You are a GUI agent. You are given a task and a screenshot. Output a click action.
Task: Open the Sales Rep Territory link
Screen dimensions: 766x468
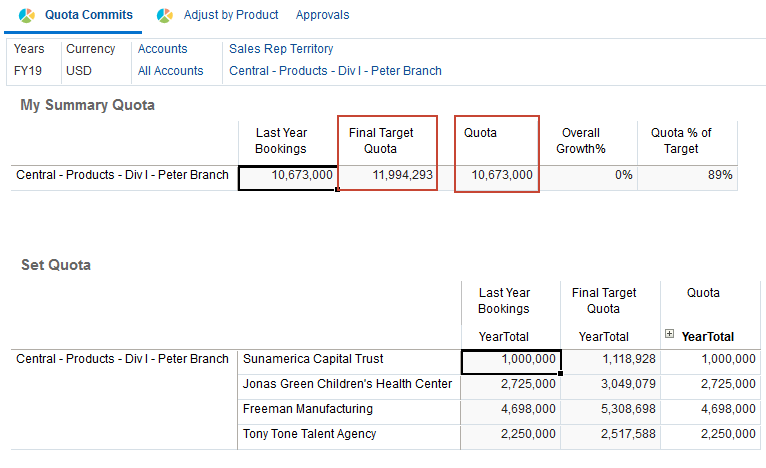(x=281, y=49)
